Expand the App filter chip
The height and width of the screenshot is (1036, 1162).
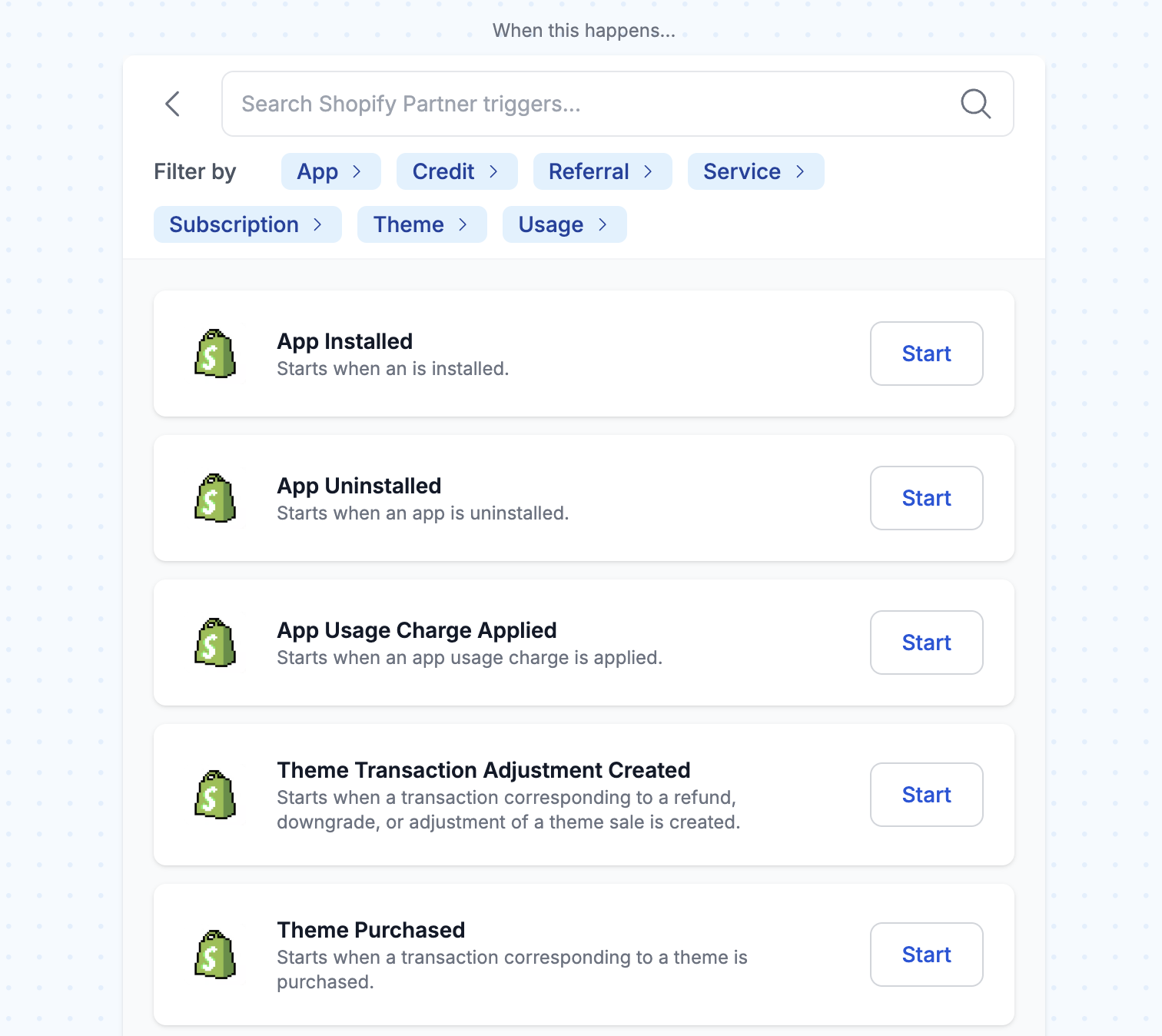[x=331, y=171]
